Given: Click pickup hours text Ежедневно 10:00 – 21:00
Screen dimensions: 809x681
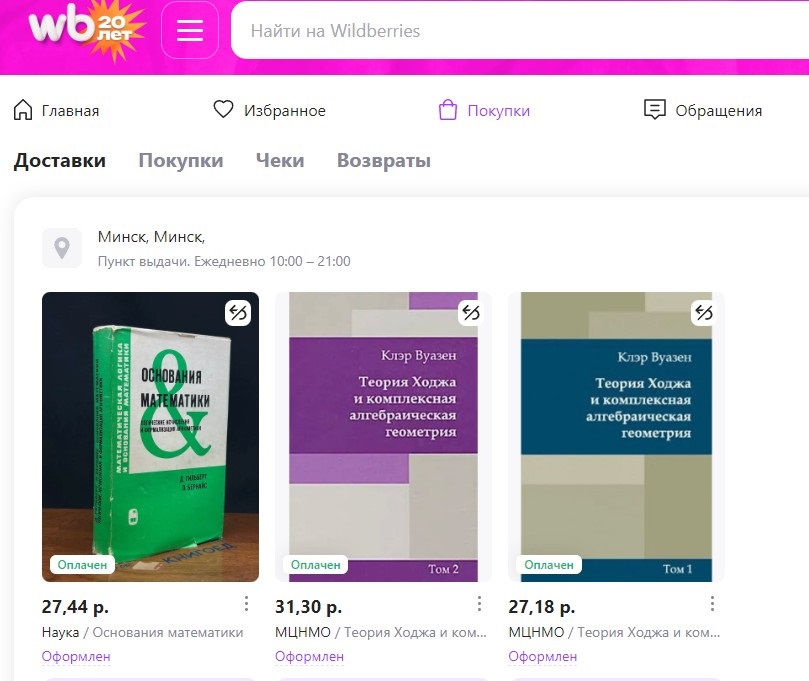Looking at the screenshot, I should coord(272,261).
